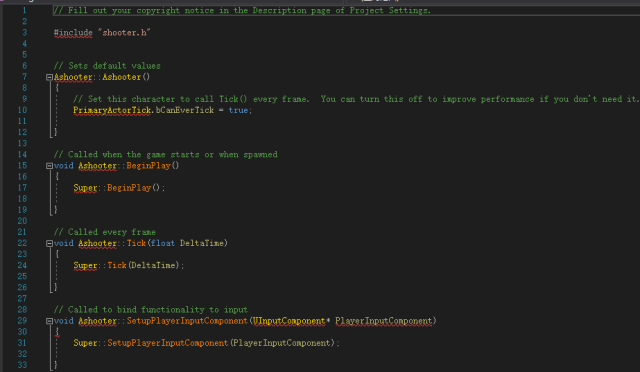Click Super::Tick(DeltaTime) call on line 24
The height and width of the screenshot is (372, 640).
[x=129, y=265]
